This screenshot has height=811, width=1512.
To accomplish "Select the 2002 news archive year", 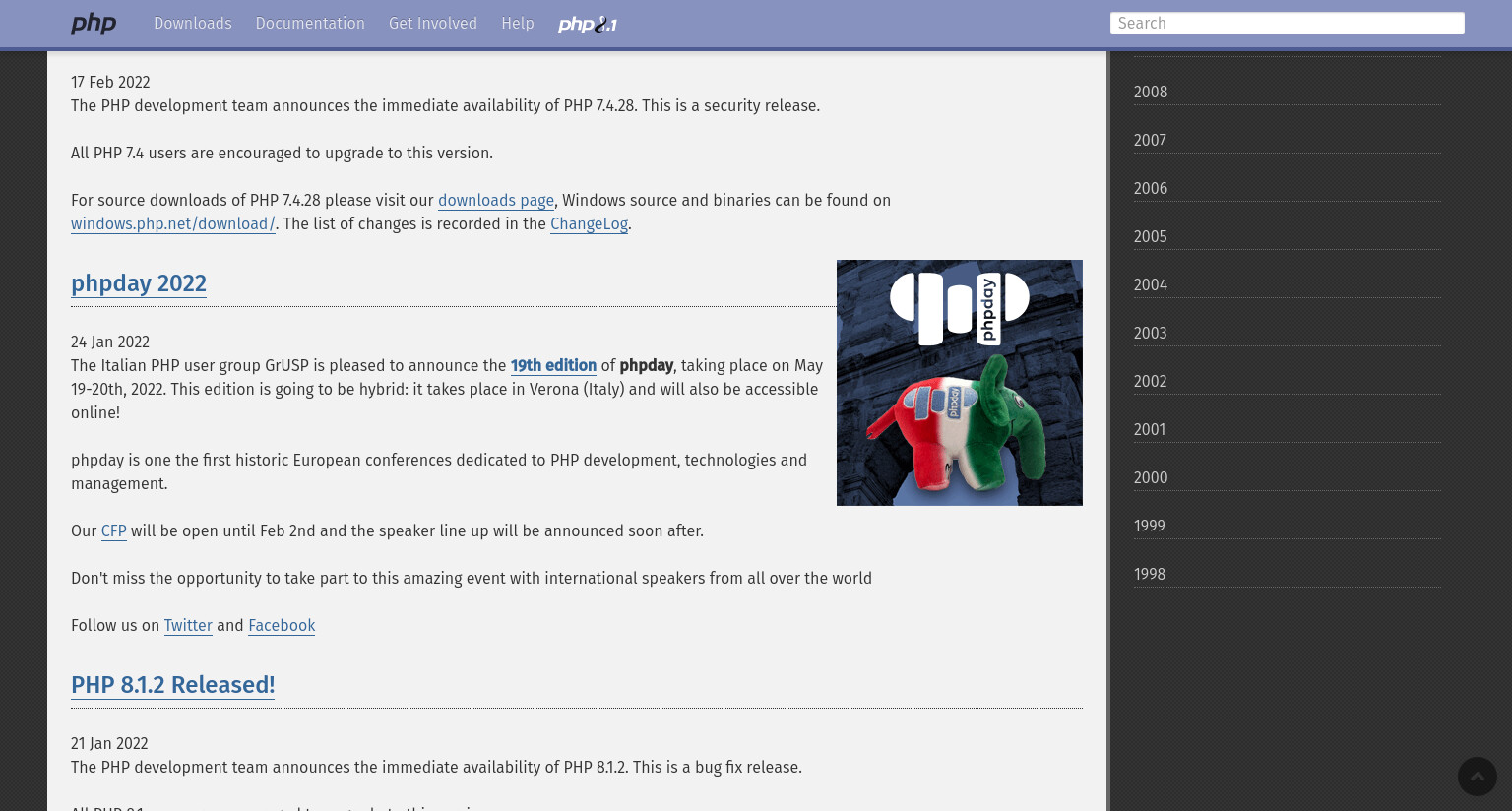I will (1288, 381).
